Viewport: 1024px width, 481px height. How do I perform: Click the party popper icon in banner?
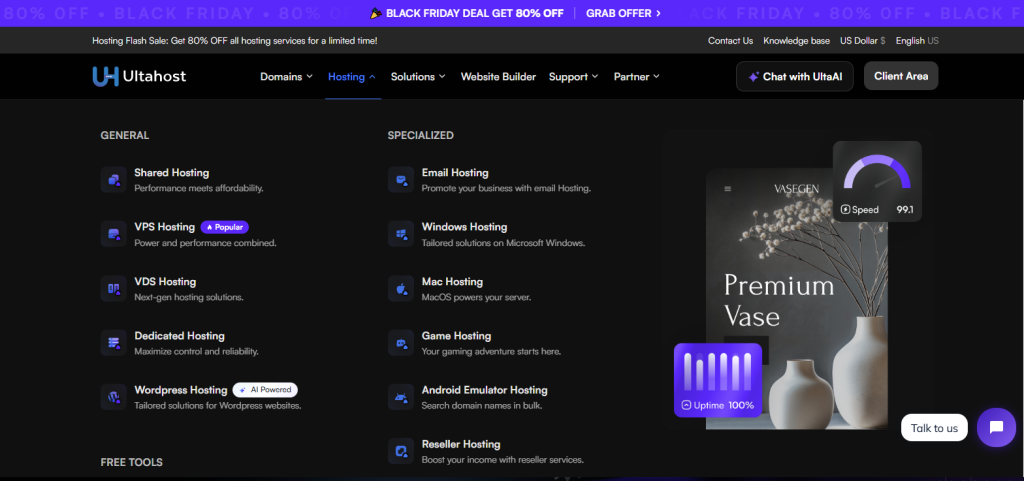[376, 13]
